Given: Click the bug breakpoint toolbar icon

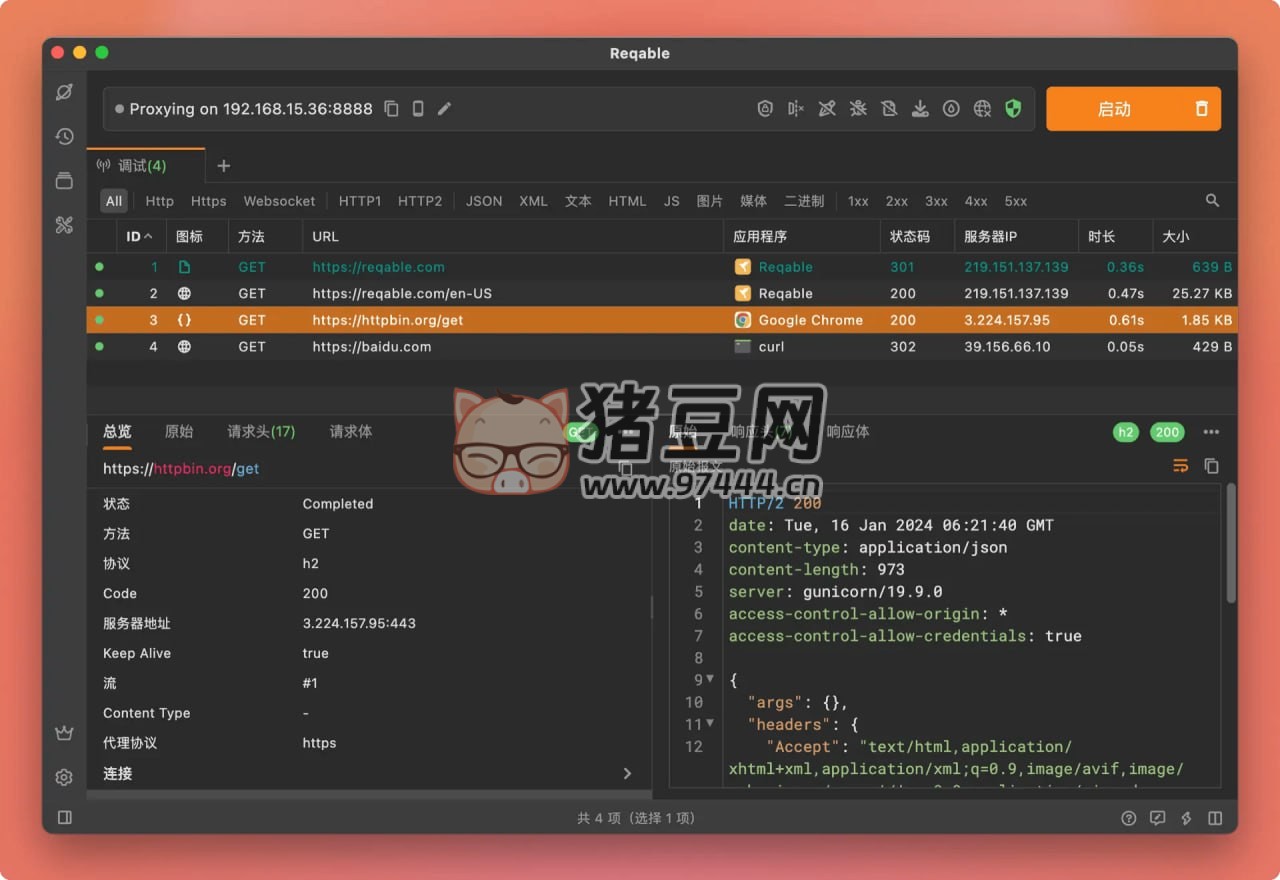Looking at the screenshot, I should click(858, 108).
